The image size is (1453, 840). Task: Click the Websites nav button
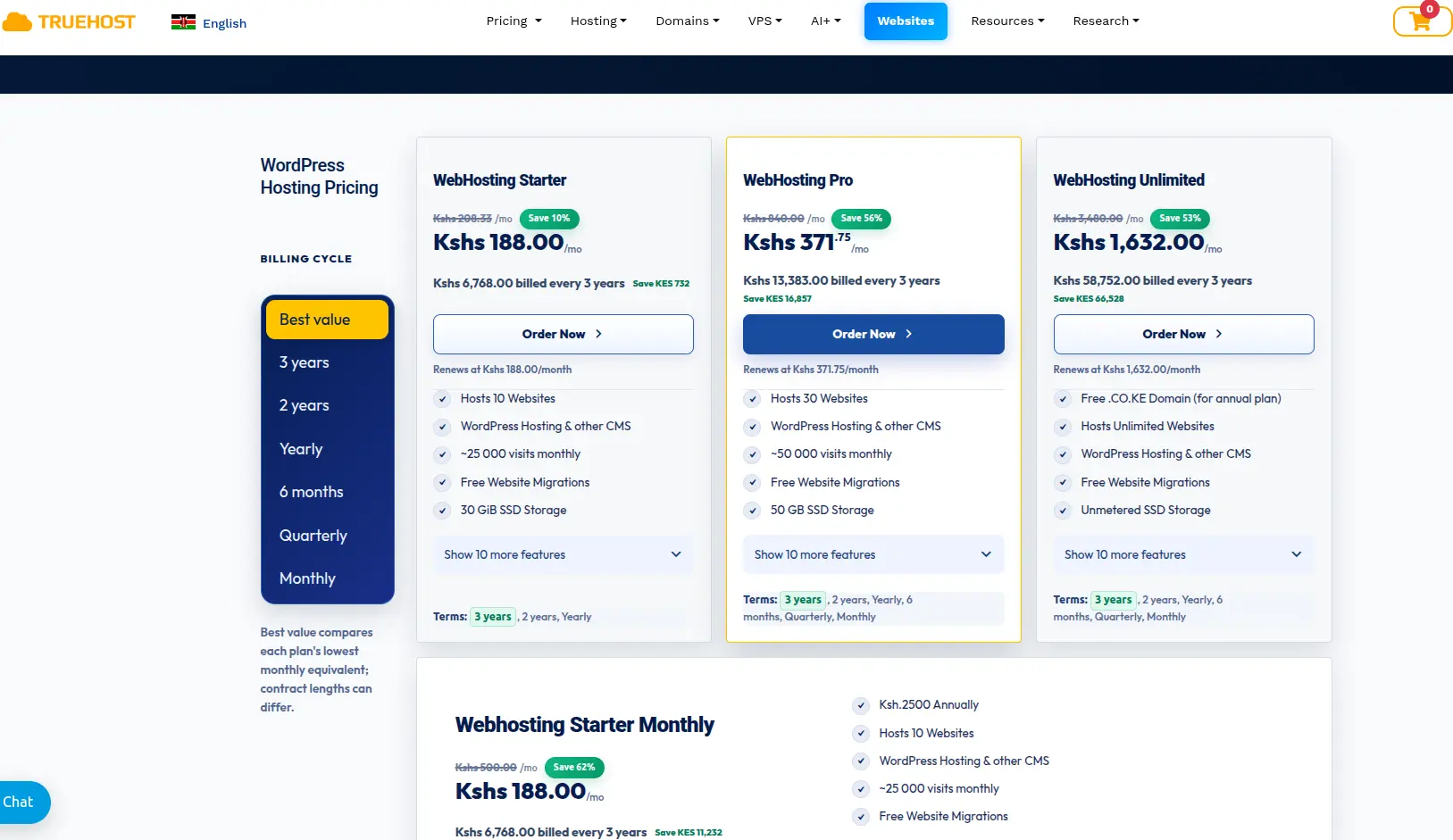click(x=906, y=21)
